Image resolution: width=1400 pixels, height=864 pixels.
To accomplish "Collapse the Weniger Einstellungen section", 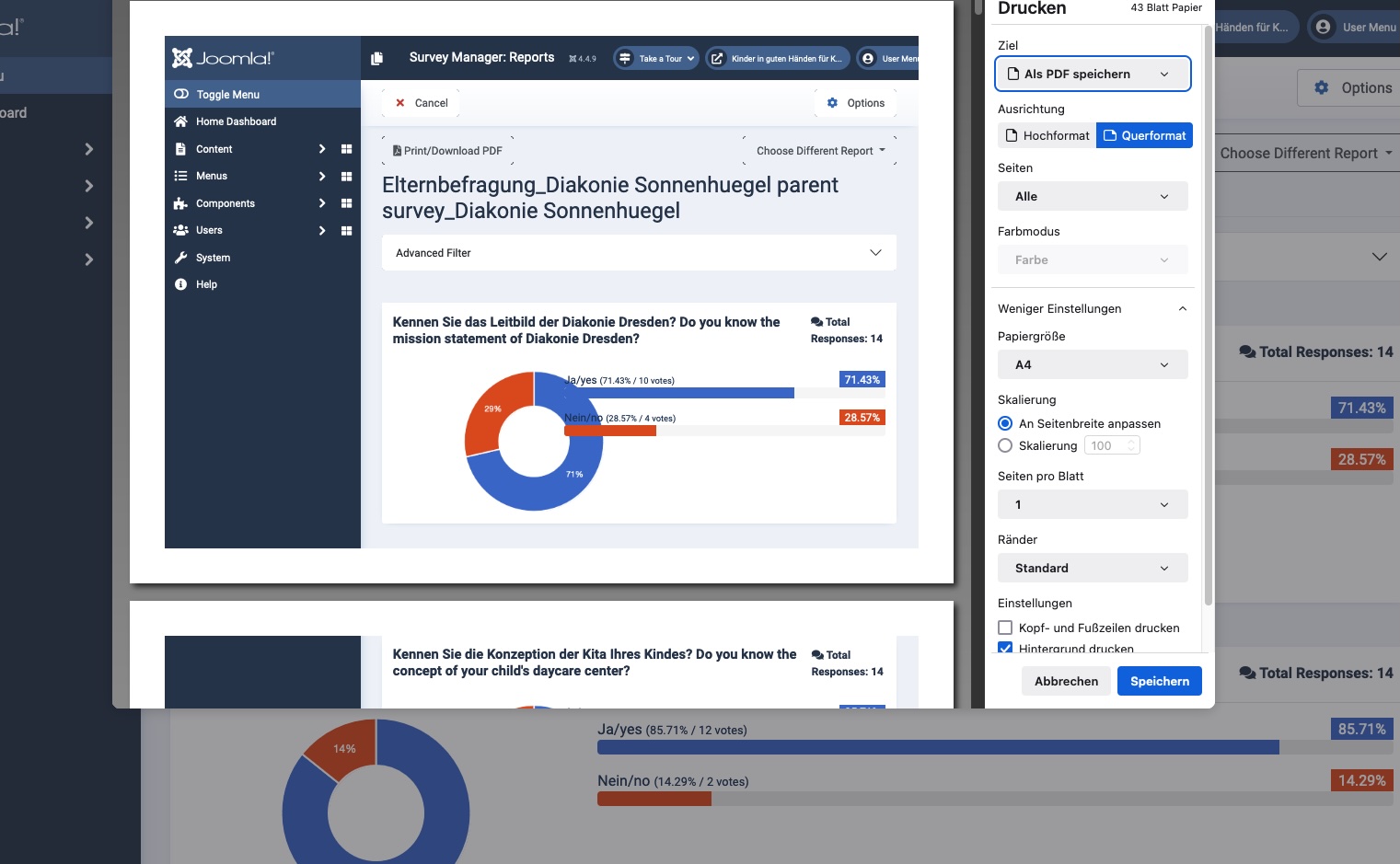I will coord(1183,309).
